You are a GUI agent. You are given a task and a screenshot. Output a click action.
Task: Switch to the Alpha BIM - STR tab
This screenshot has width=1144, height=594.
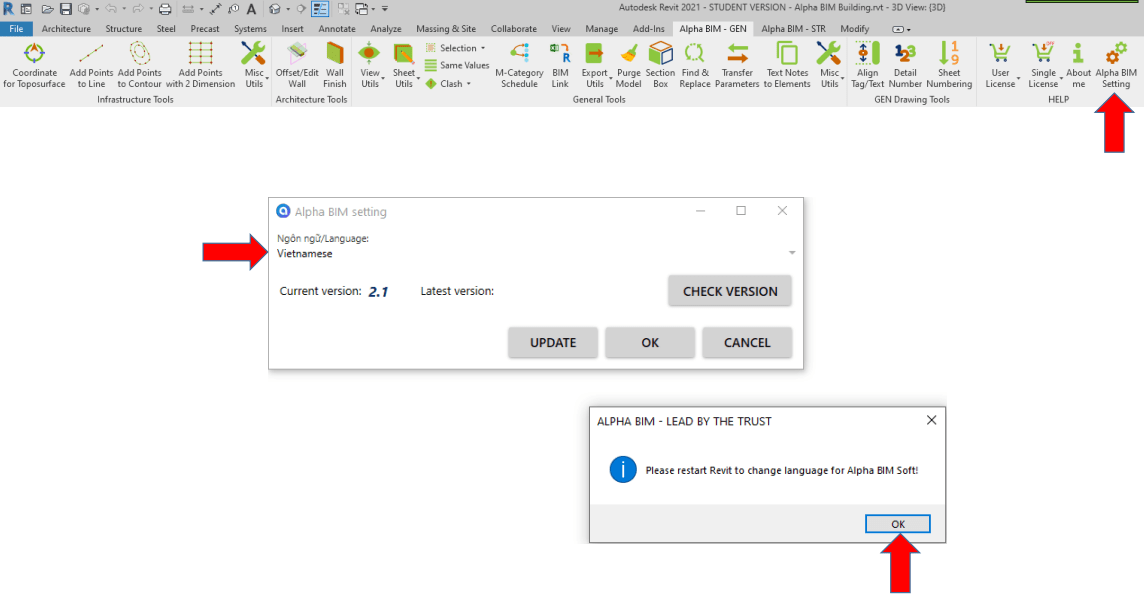tap(793, 28)
